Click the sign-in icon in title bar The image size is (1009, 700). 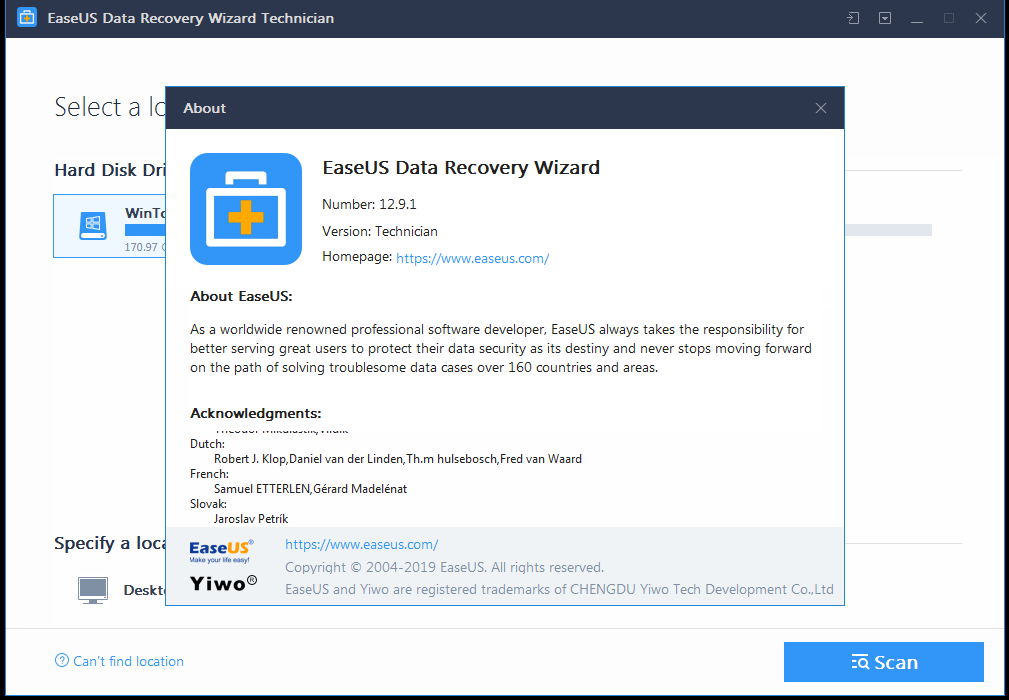[853, 18]
